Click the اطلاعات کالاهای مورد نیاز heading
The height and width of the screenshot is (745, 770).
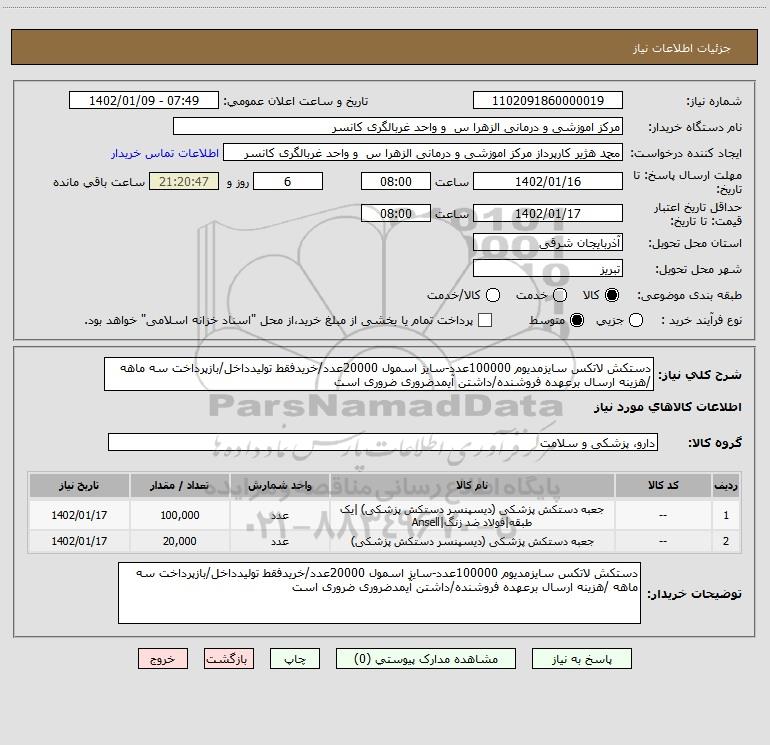(x=667, y=407)
